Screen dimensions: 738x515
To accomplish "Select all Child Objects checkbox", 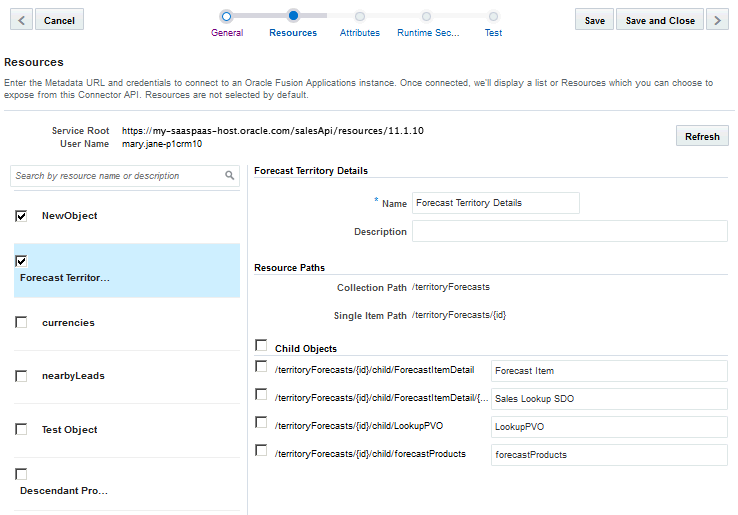I will (x=261, y=345).
